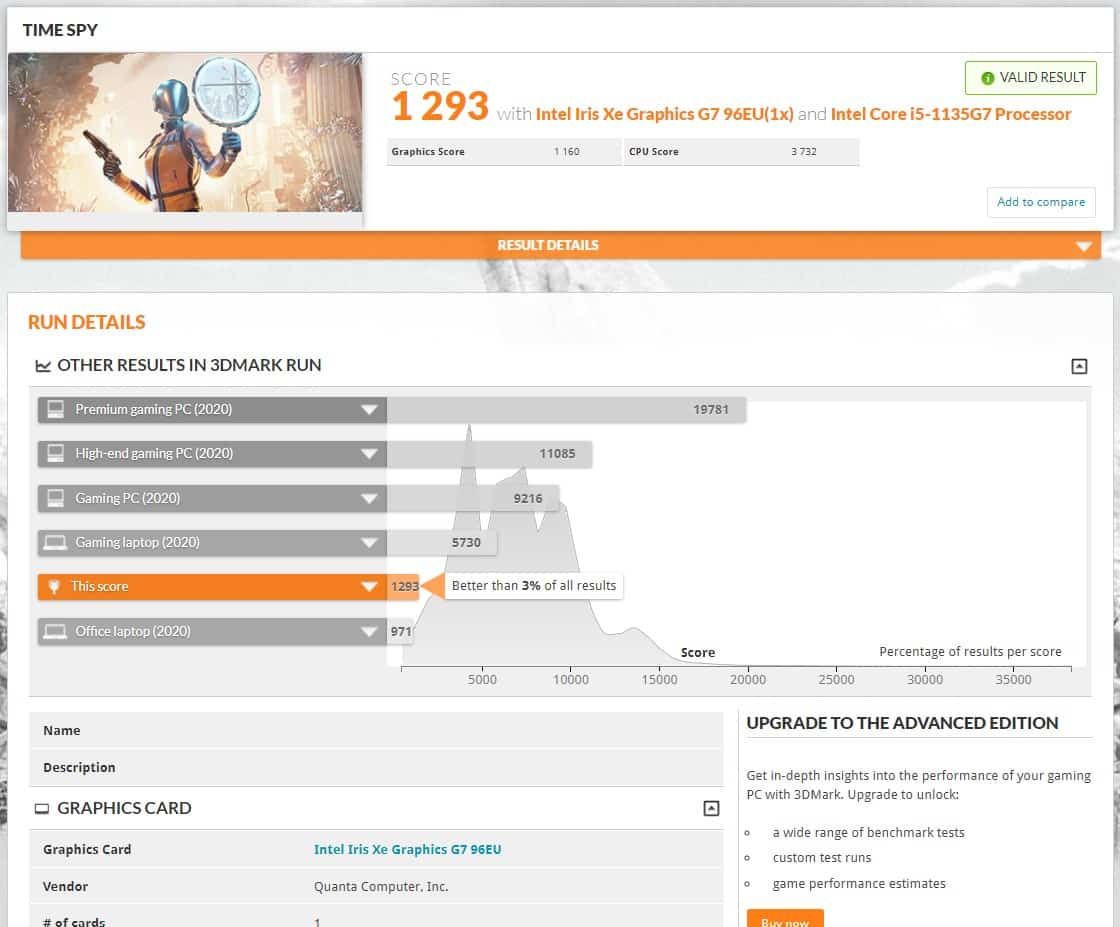Screen dimensions: 1120x927
Task: Click the chart icon next to Other Results heading
Action: tap(43, 366)
